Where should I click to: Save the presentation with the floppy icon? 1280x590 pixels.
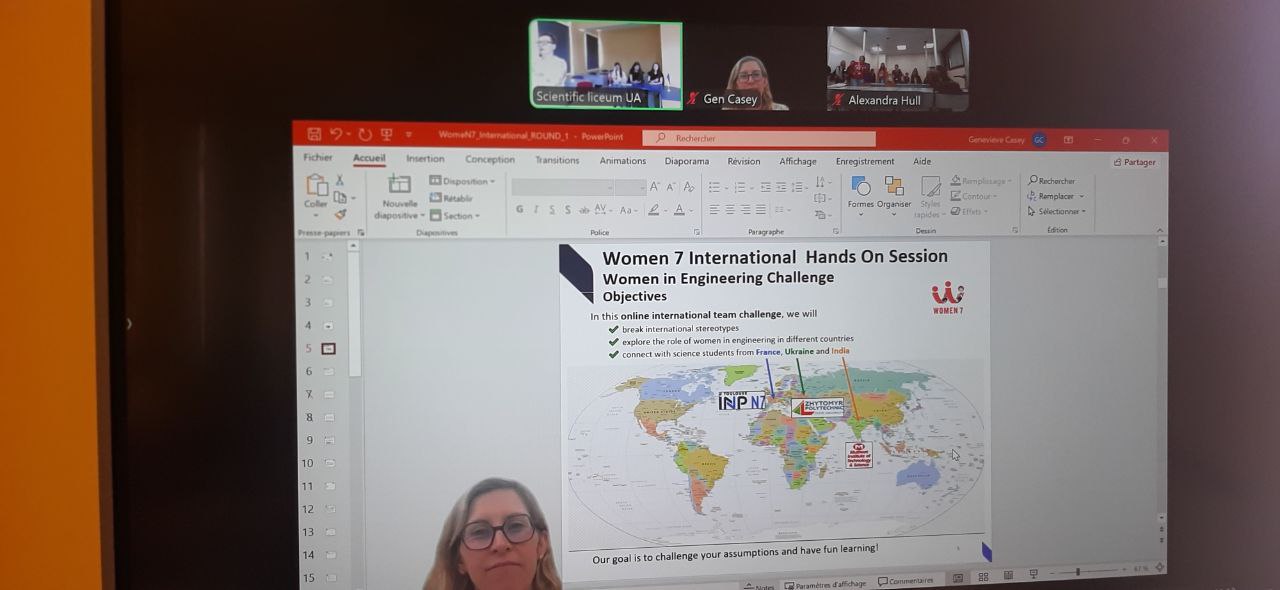pyautogui.click(x=315, y=134)
